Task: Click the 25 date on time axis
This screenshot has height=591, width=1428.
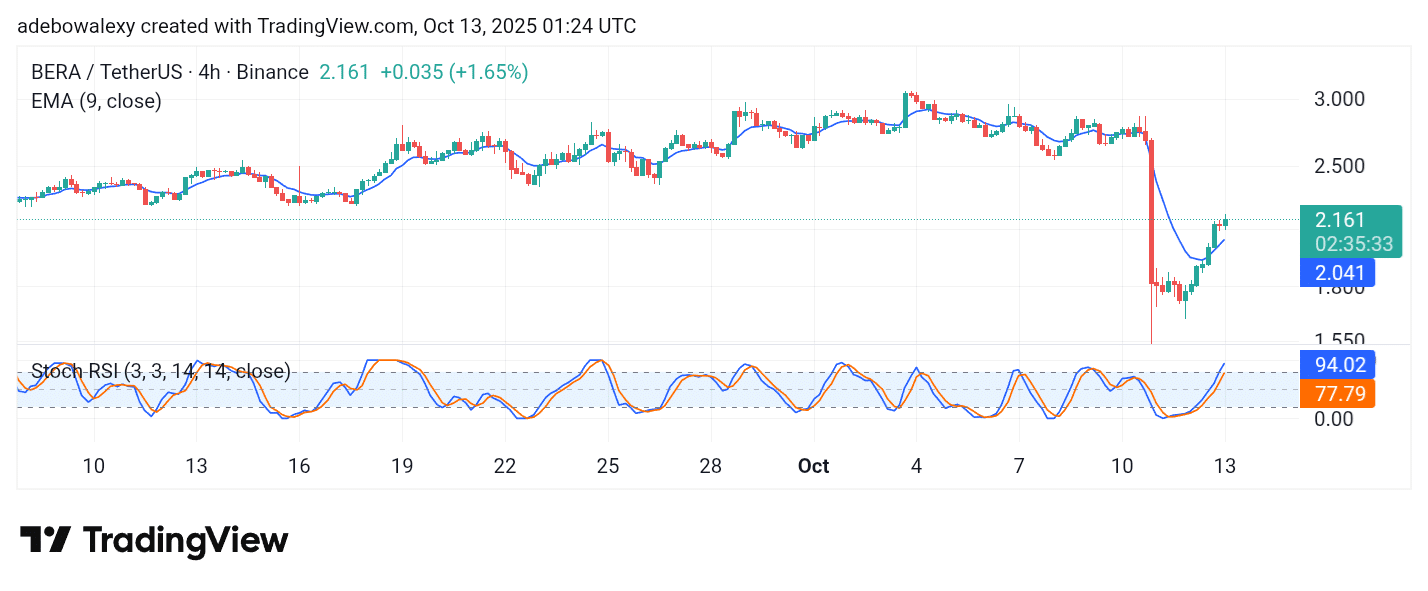Action: (x=608, y=466)
